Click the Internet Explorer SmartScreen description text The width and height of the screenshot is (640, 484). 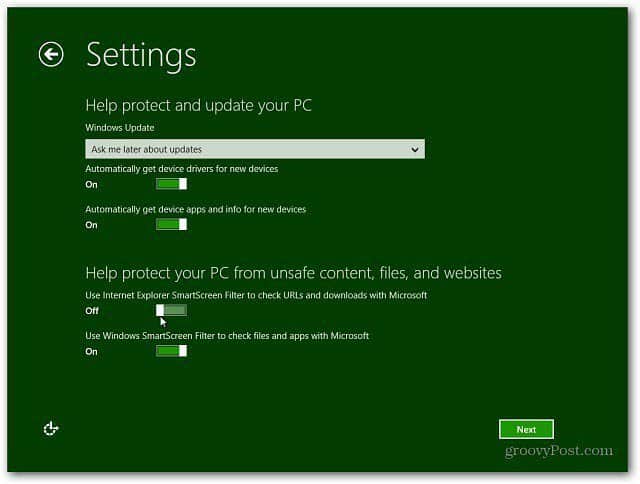[256, 295]
